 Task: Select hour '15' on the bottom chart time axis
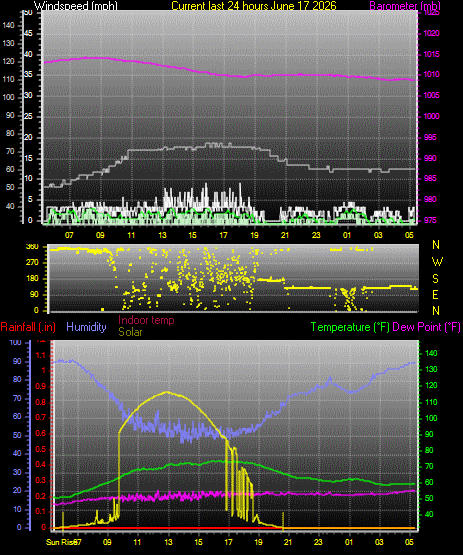pyautogui.click(x=198, y=542)
